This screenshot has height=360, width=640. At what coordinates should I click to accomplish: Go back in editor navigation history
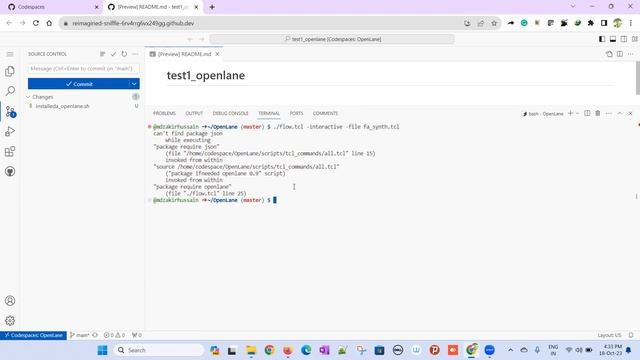pos(190,39)
